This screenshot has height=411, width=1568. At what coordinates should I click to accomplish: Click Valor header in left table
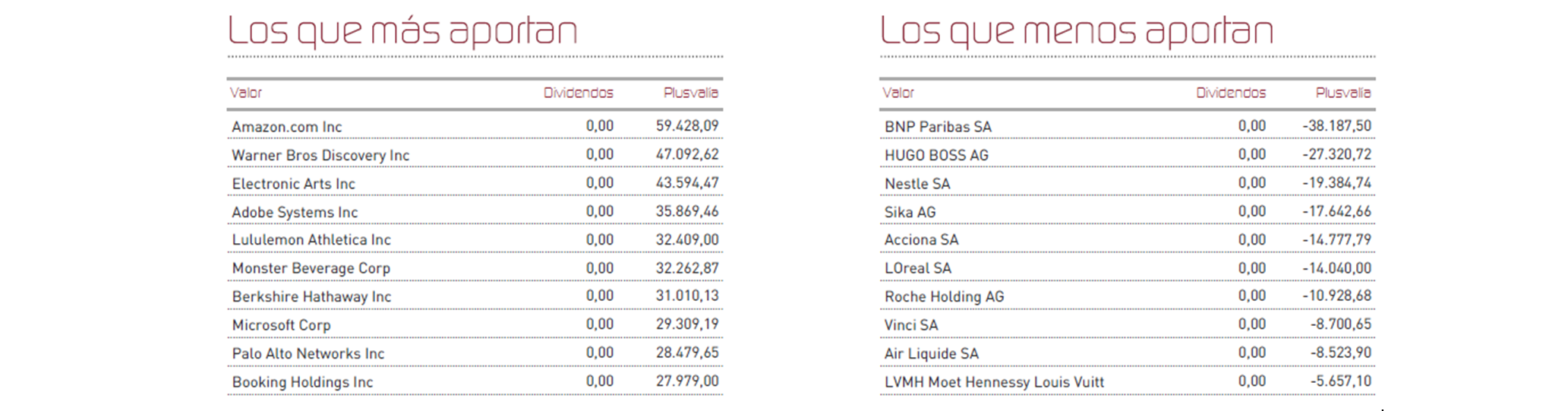tap(246, 93)
